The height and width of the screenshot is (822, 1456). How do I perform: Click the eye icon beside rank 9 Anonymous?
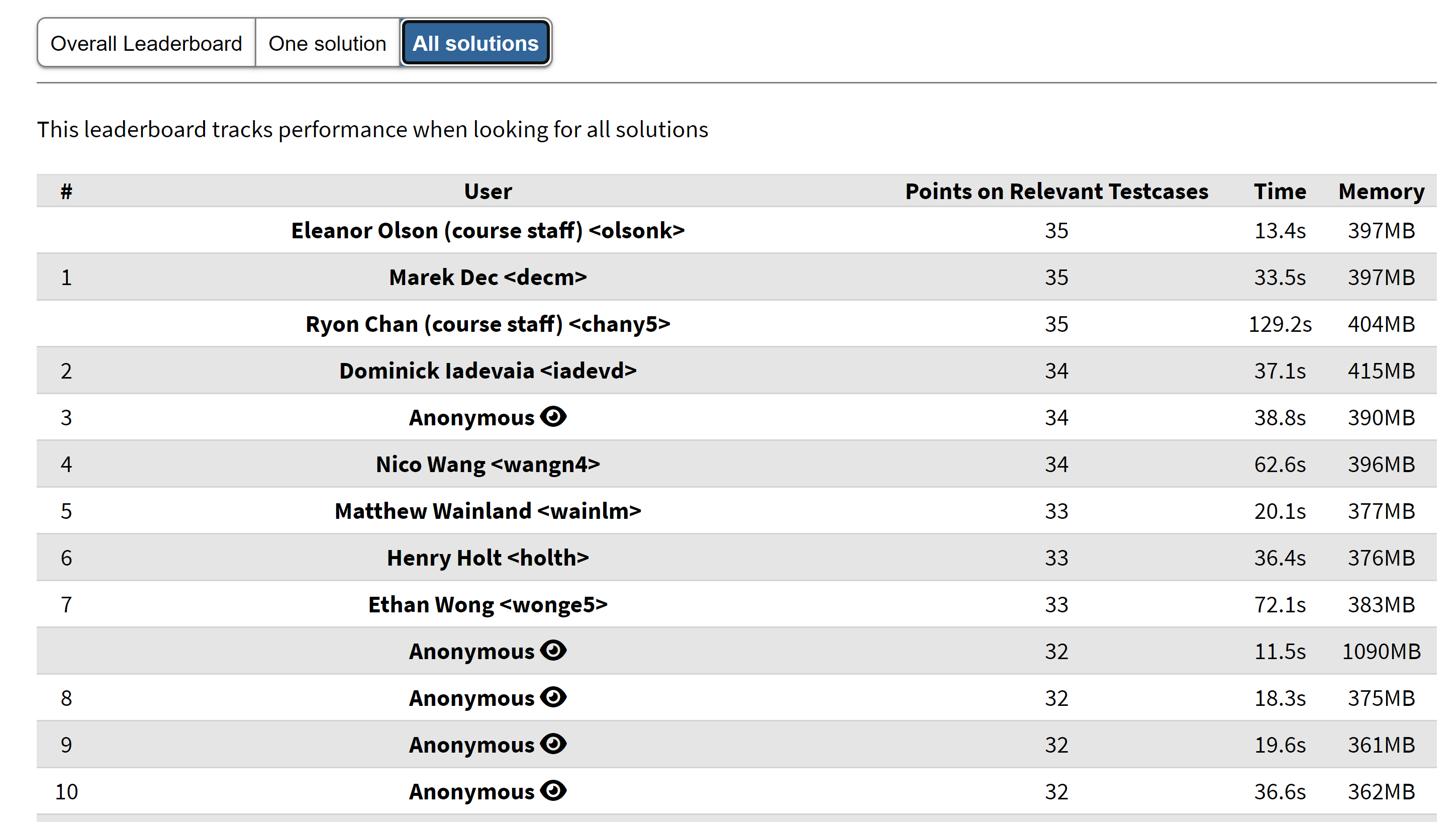pyautogui.click(x=553, y=744)
